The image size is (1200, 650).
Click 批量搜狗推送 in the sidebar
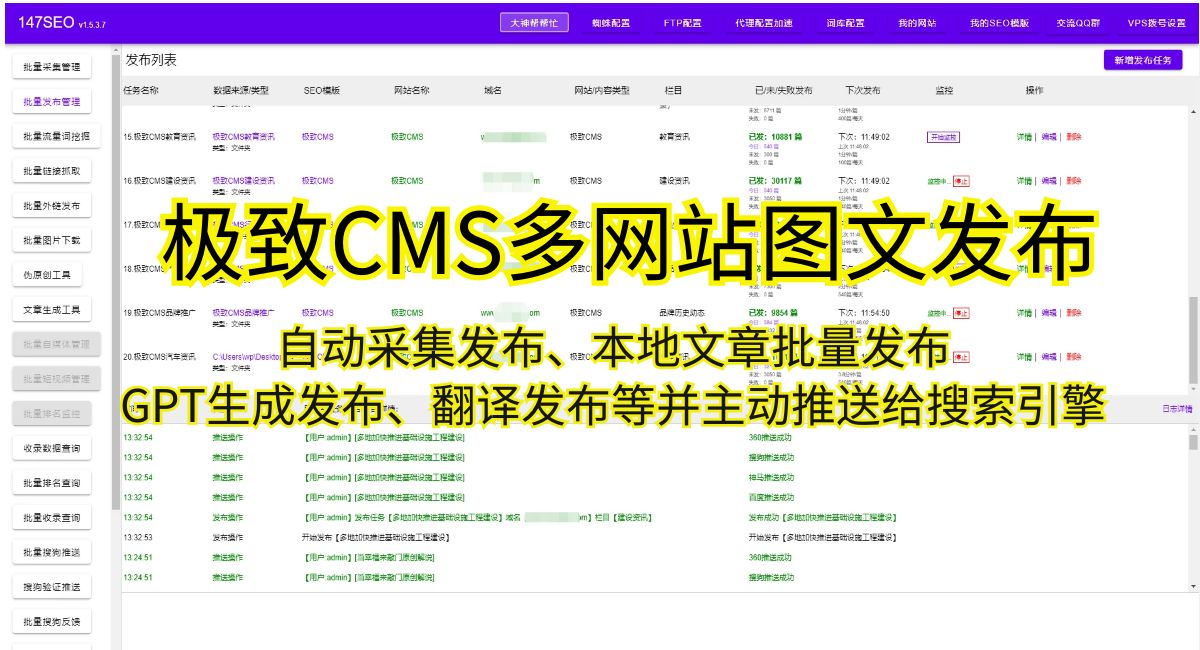tap(58, 553)
